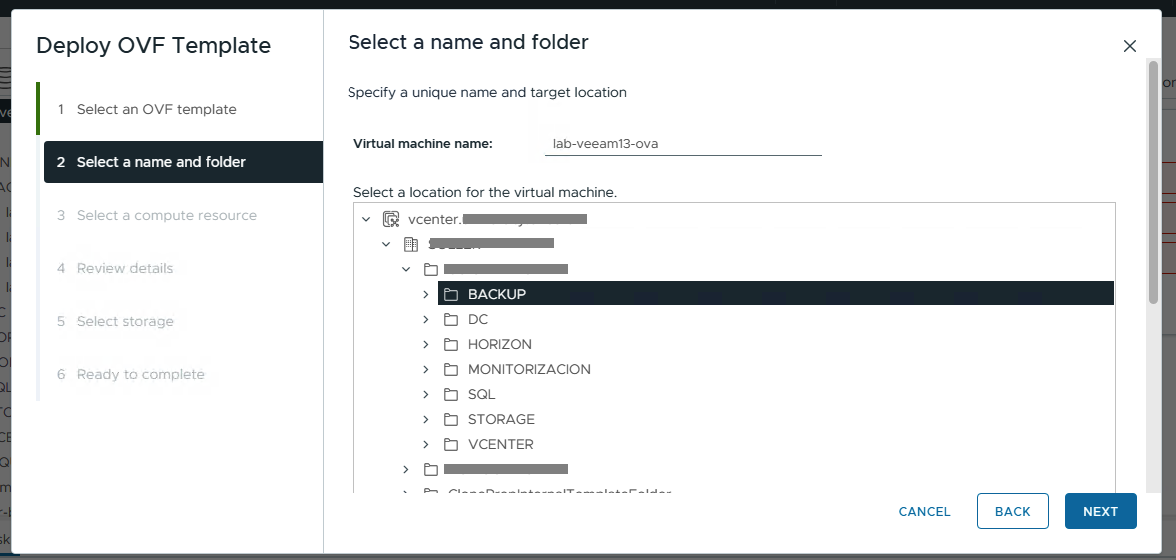Image resolution: width=1176 pixels, height=560 pixels.
Task: Click the BACKUP folder icon
Action: 451,295
